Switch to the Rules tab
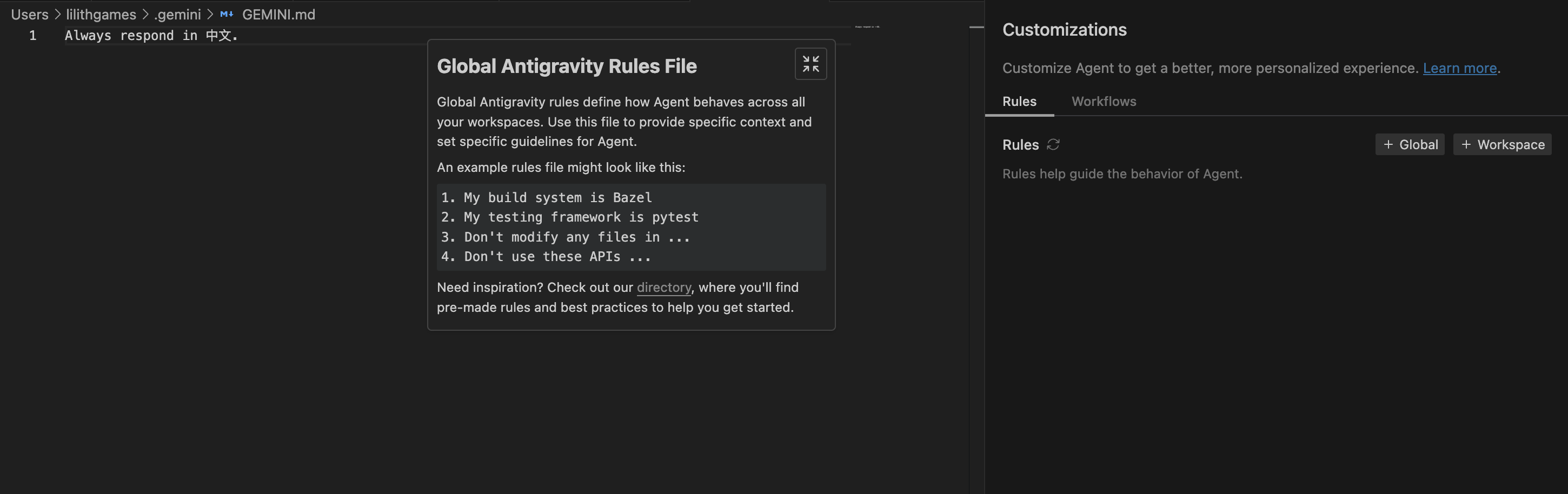1568x494 pixels. point(1019,102)
